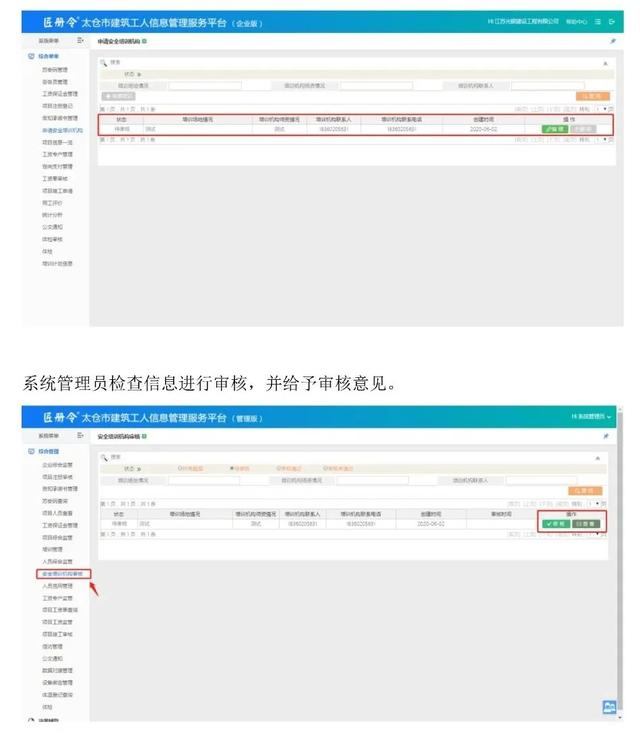This screenshot has height=753, width=640.
Task: Click the orange 查询 button in lower panel
Action: click(585, 491)
